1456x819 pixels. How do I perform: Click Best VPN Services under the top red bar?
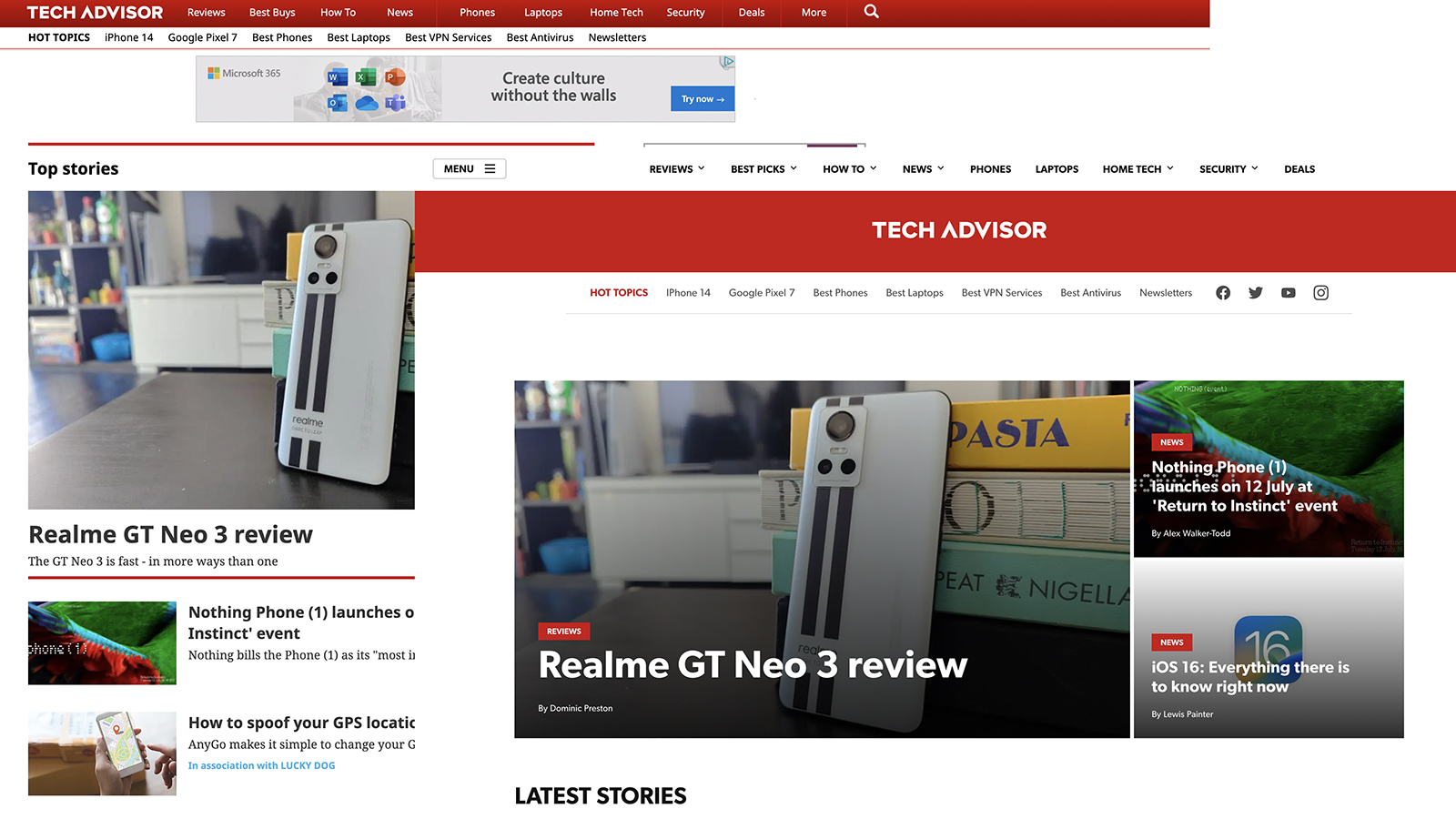click(448, 37)
